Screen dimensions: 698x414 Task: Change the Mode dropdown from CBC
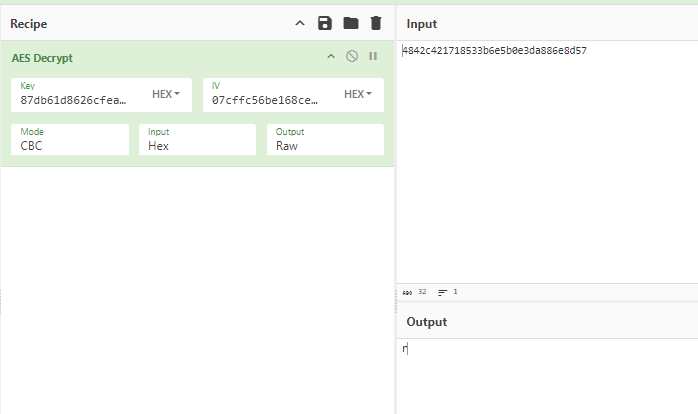click(70, 140)
